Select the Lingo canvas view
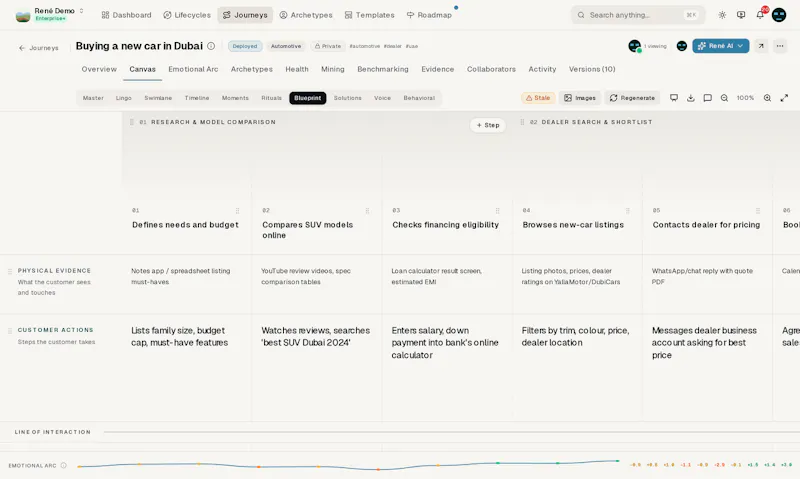The height and width of the screenshot is (479, 800). pyautogui.click(x=123, y=98)
